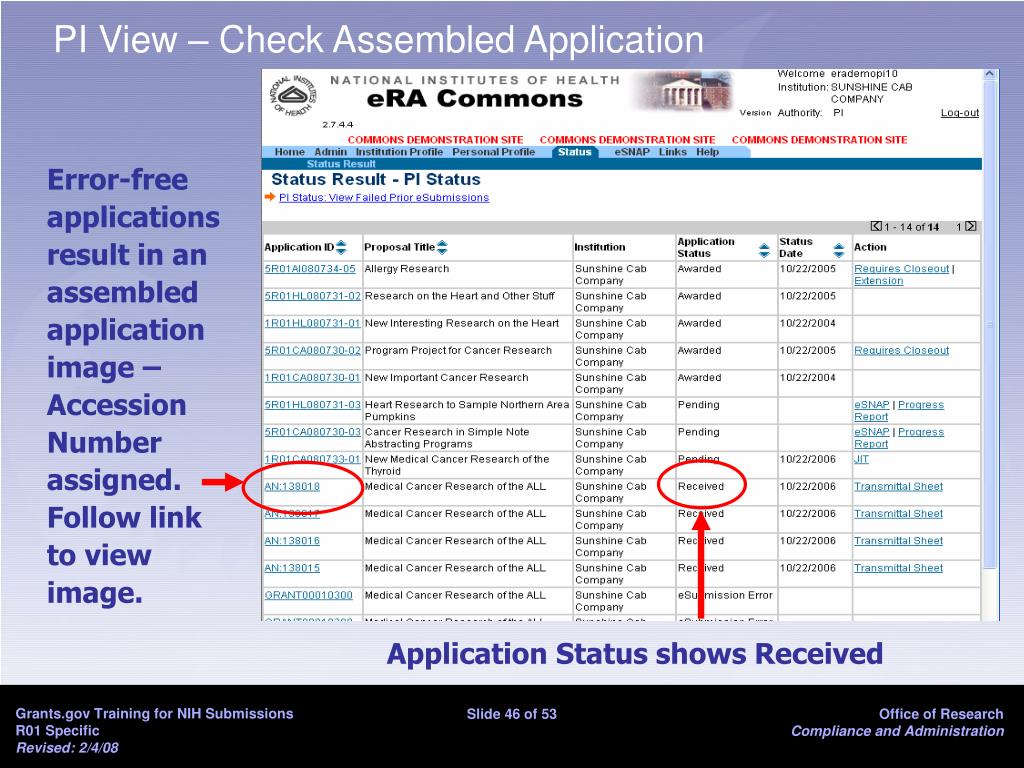Click "New Interesting Research on the Heart" title
The height and width of the screenshot is (768, 1024).
(x=462, y=323)
